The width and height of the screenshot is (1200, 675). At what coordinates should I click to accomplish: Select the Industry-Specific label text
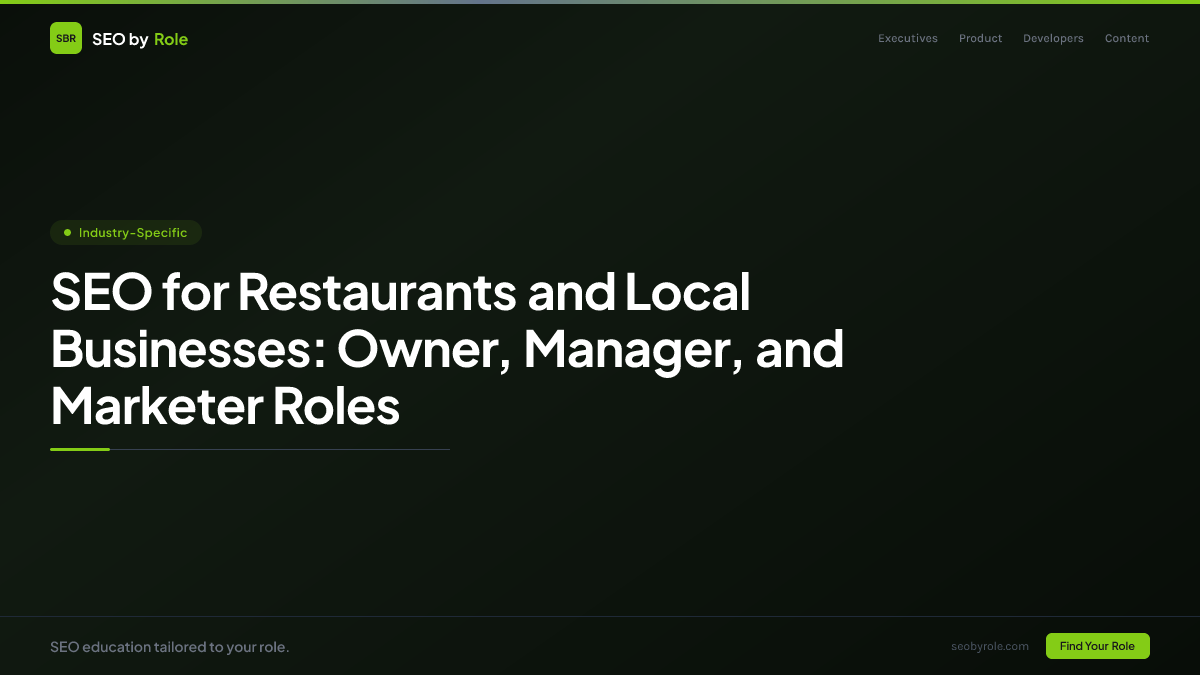[133, 232]
